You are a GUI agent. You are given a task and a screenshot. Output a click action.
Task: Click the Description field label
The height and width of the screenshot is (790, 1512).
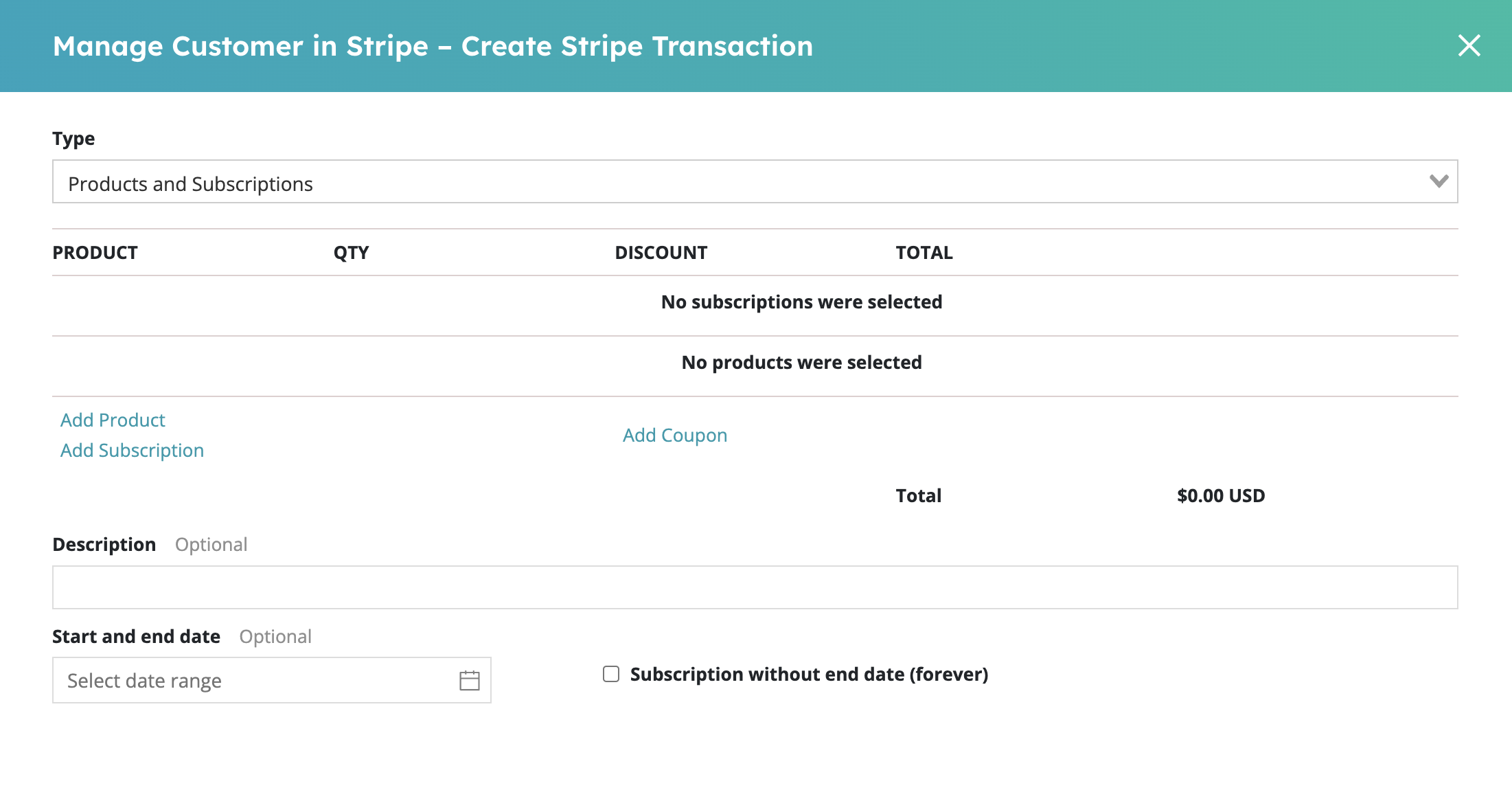click(104, 544)
